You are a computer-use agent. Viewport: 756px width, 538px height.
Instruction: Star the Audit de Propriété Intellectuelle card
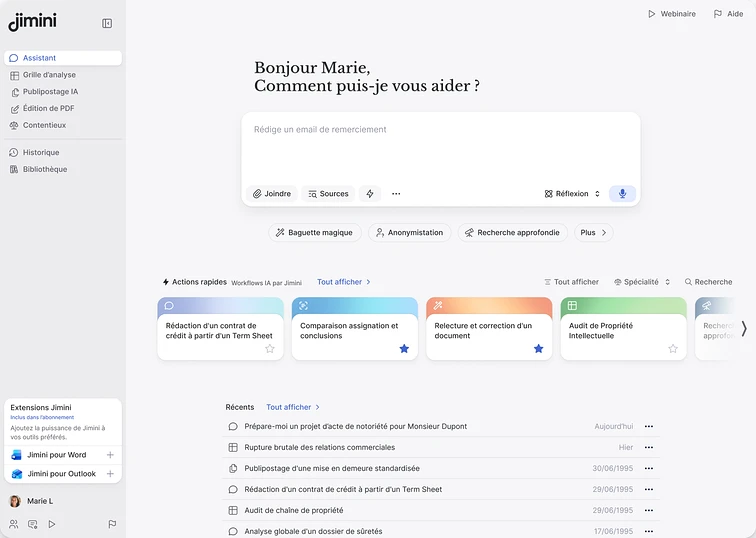tap(673, 349)
